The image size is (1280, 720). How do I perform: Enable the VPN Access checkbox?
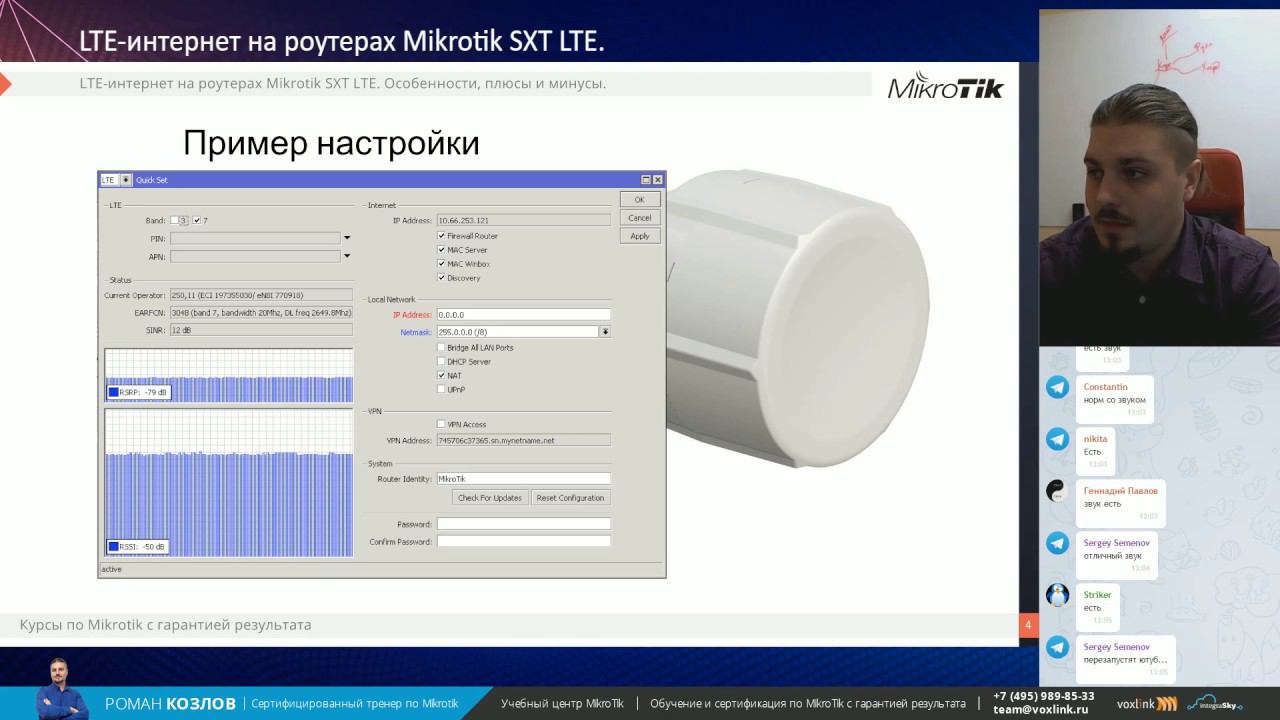click(x=441, y=425)
